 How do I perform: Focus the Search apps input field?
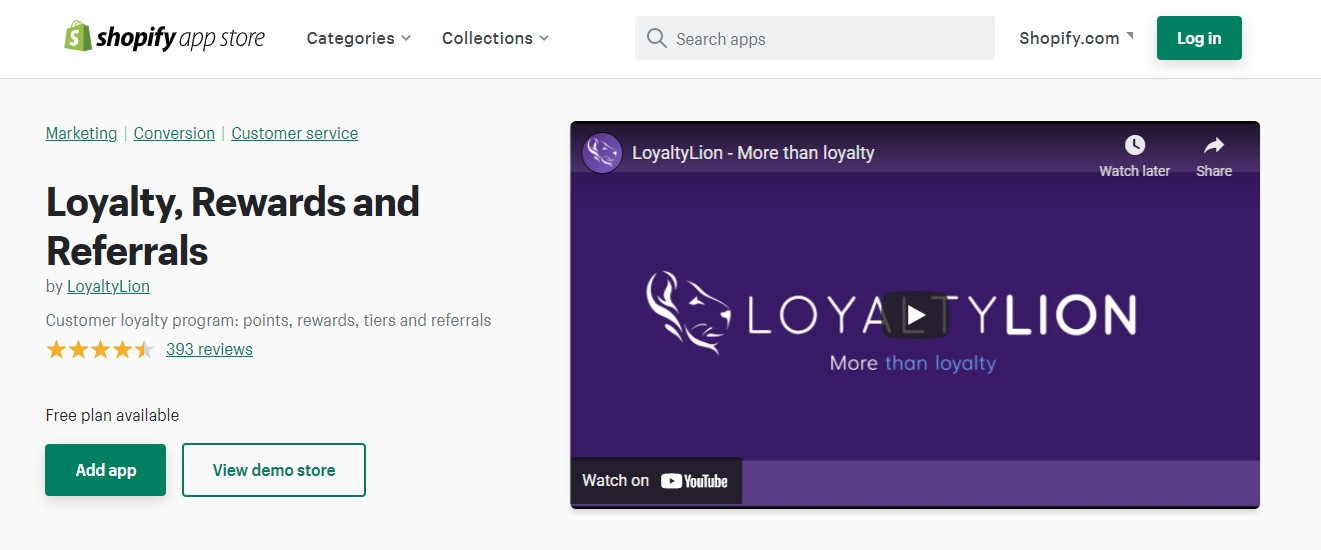click(x=825, y=38)
